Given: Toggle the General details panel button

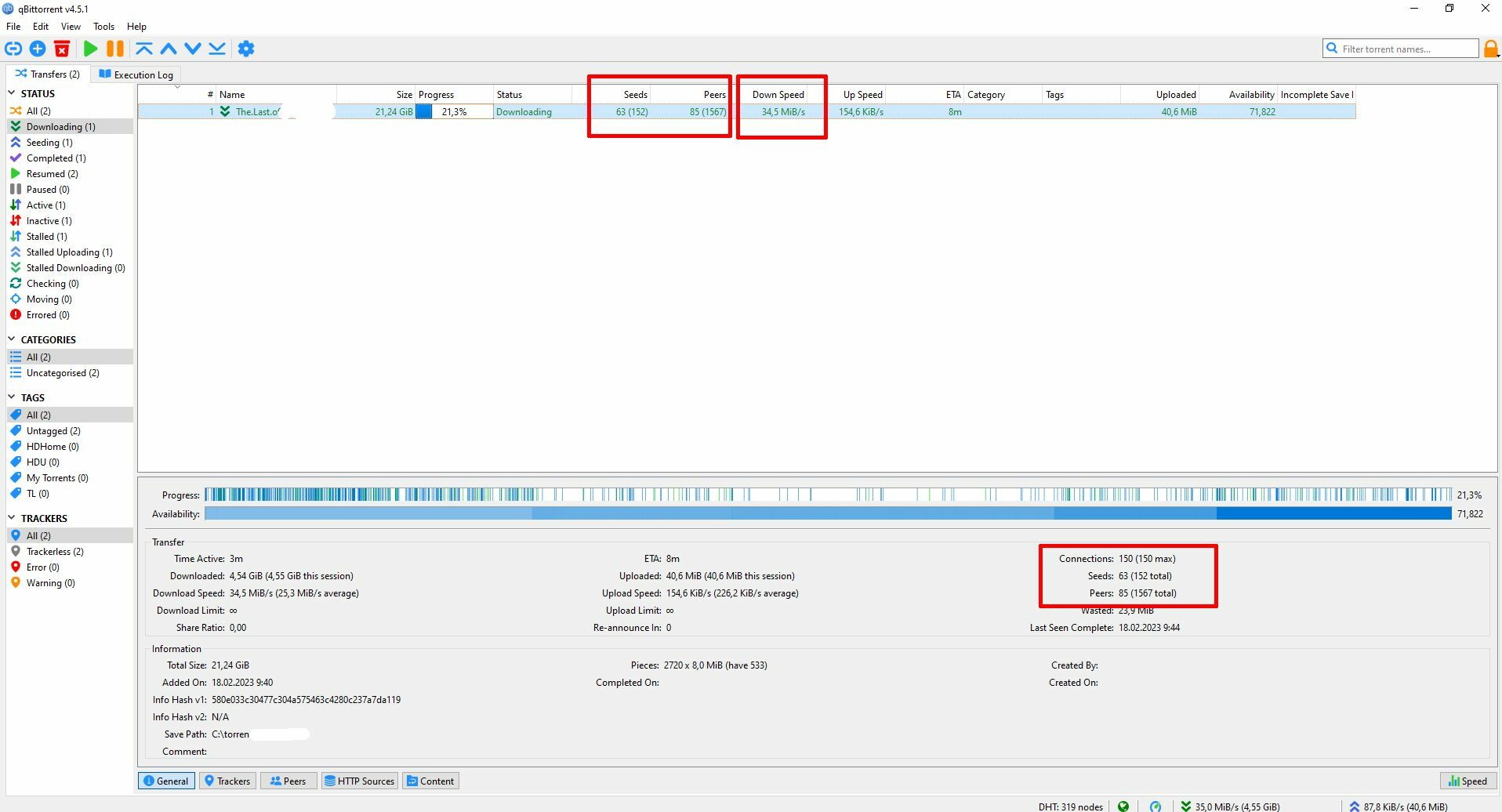Looking at the screenshot, I should (166, 781).
